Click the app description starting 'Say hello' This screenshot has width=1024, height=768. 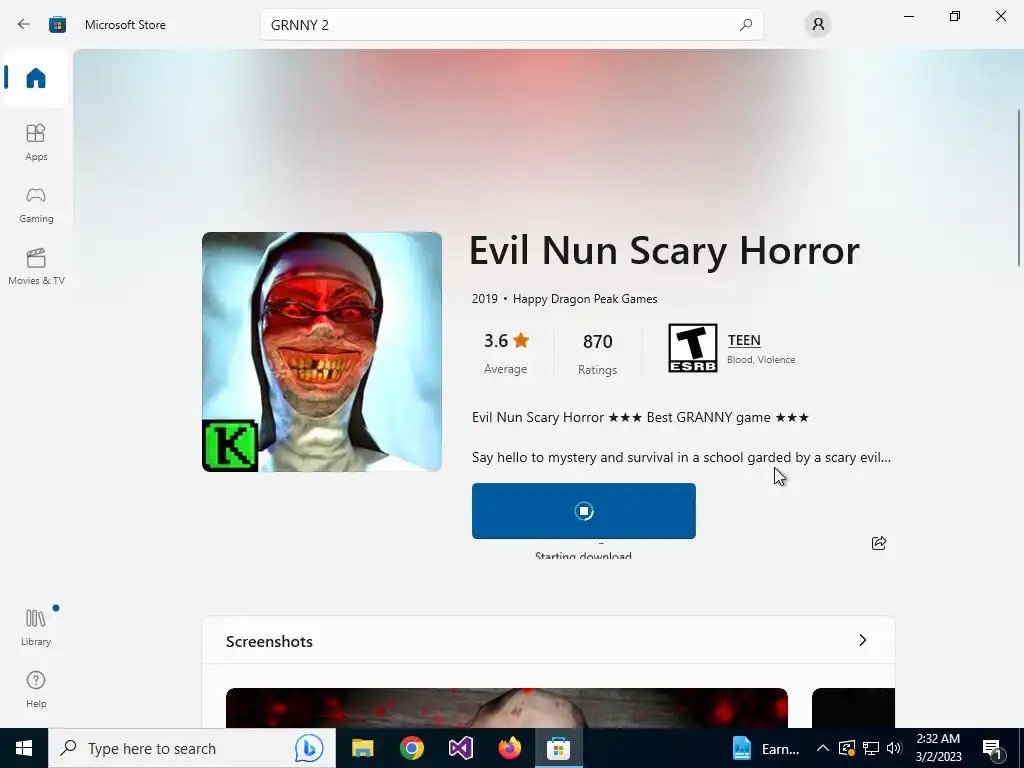click(x=681, y=457)
